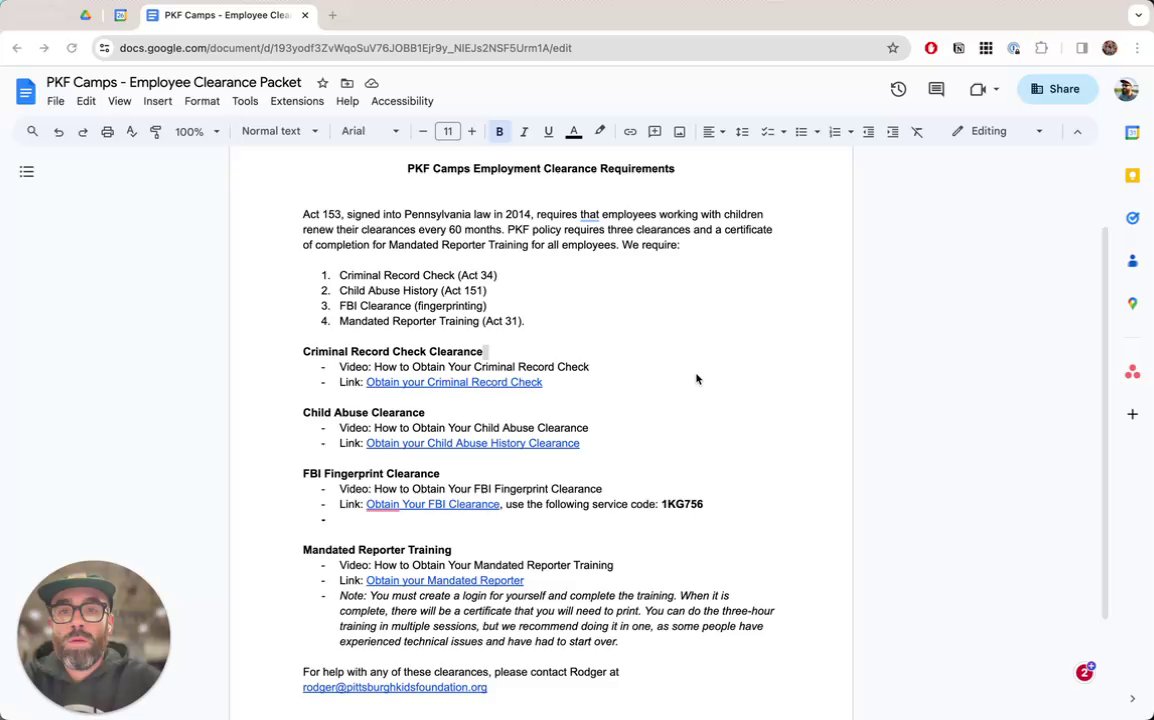Add a comment via toolbar icon
The width and height of the screenshot is (1154, 720).
654,132
